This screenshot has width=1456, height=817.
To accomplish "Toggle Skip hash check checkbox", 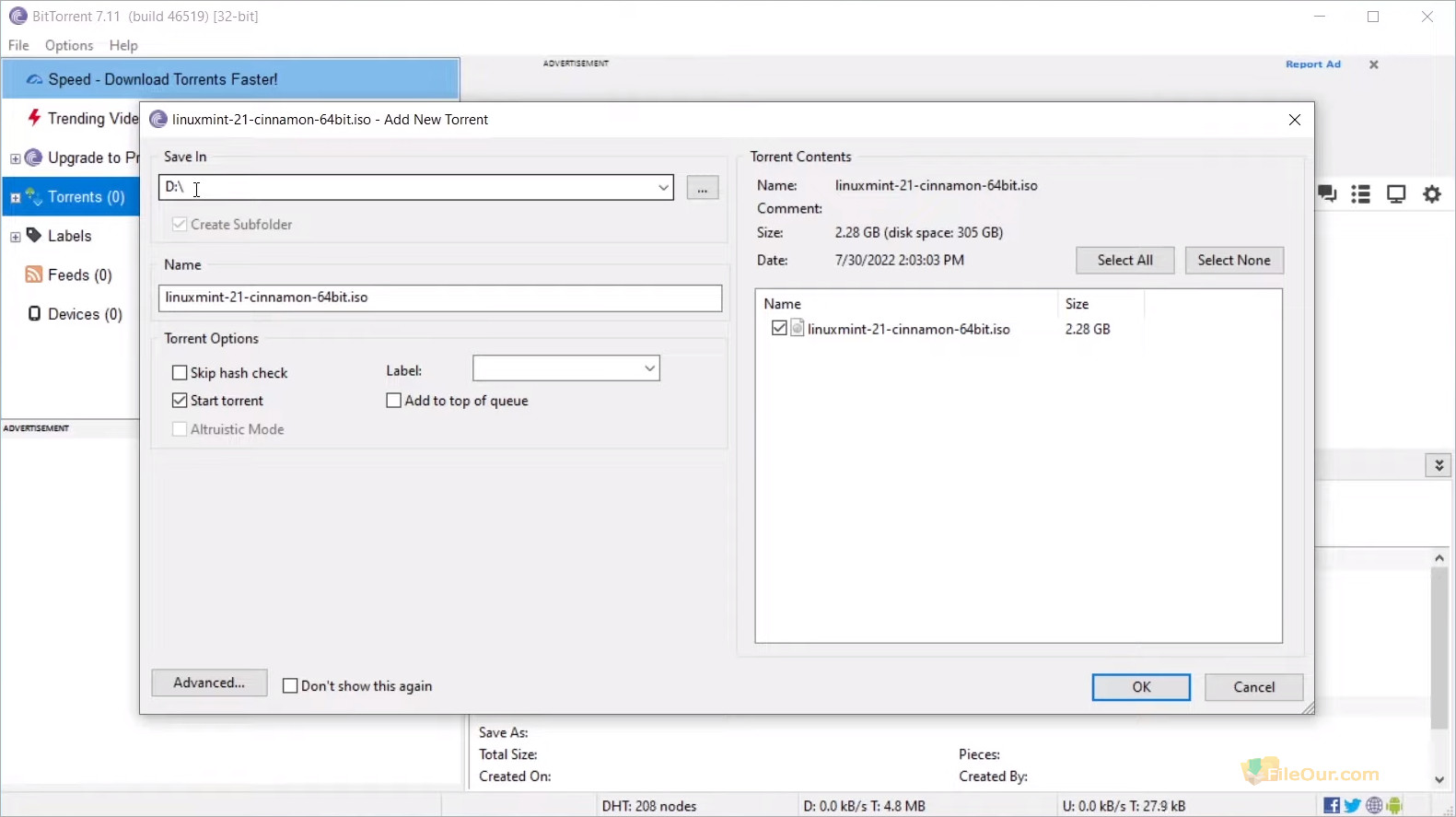I will coord(180,373).
